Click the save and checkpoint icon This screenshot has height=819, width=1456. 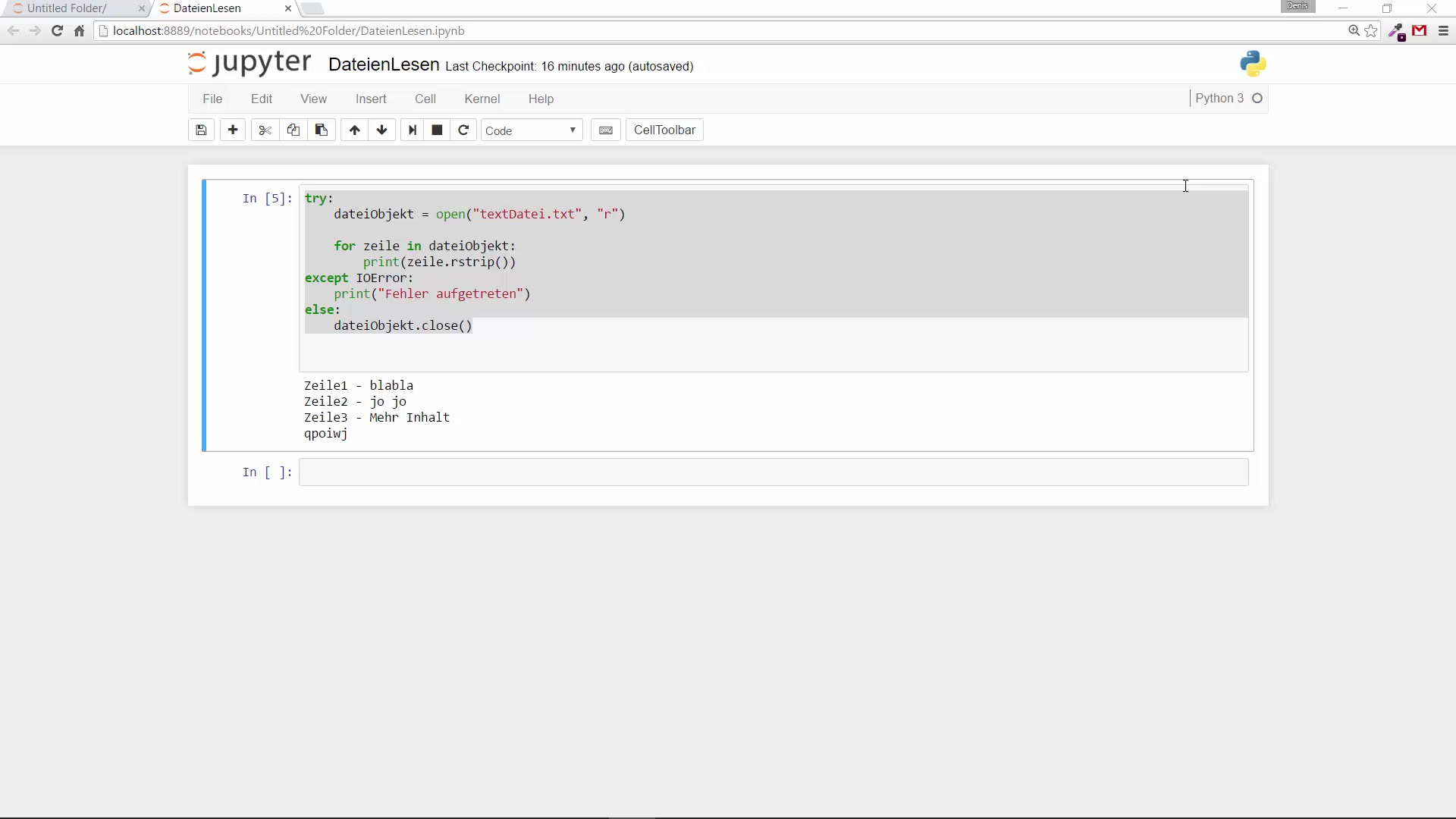(201, 130)
